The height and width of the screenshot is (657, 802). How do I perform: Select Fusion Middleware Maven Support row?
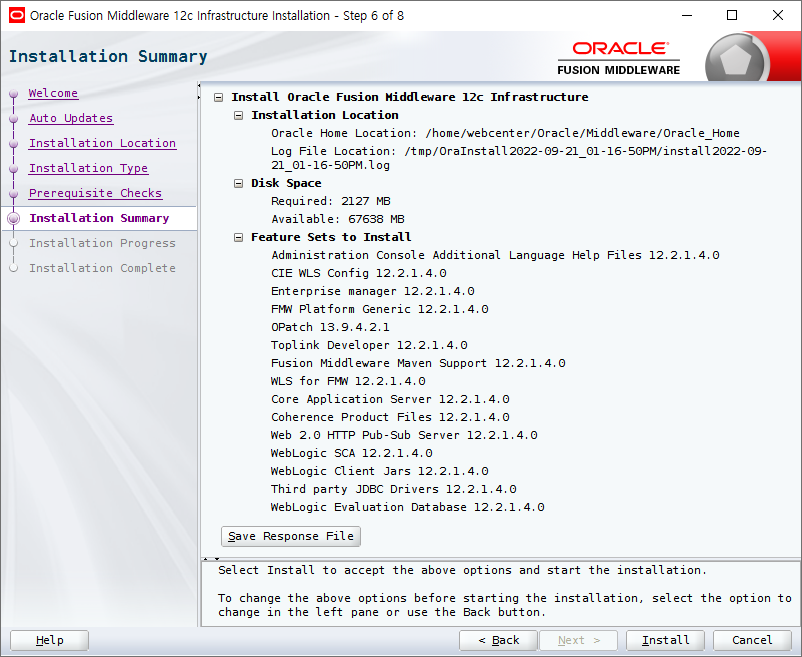418,364
